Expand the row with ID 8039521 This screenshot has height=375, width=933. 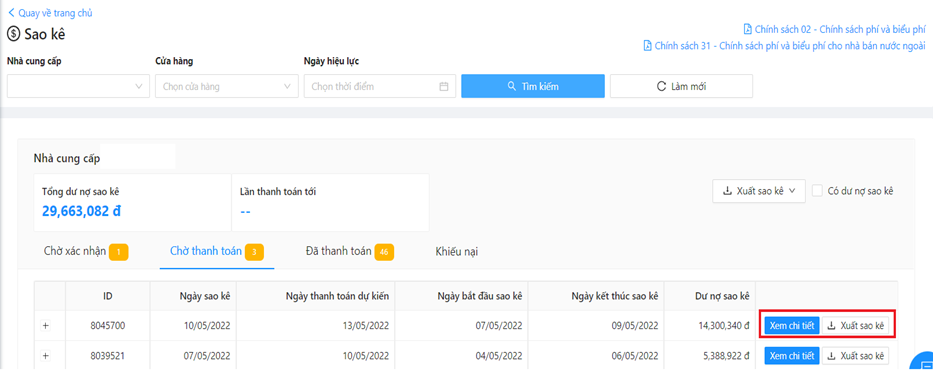(46, 356)
